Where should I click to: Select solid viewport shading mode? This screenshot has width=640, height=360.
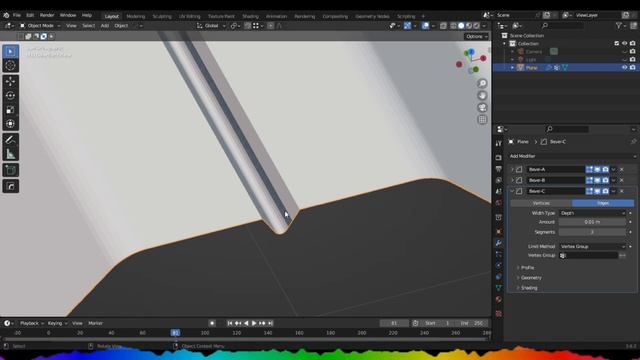coord(461,26)
